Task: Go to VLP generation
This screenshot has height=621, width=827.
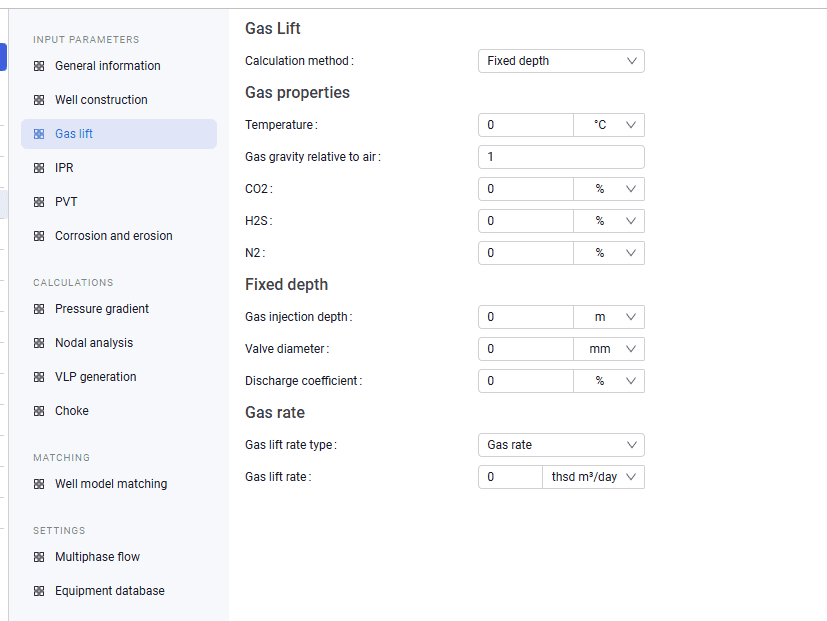Action: click(x=119, y=377)
